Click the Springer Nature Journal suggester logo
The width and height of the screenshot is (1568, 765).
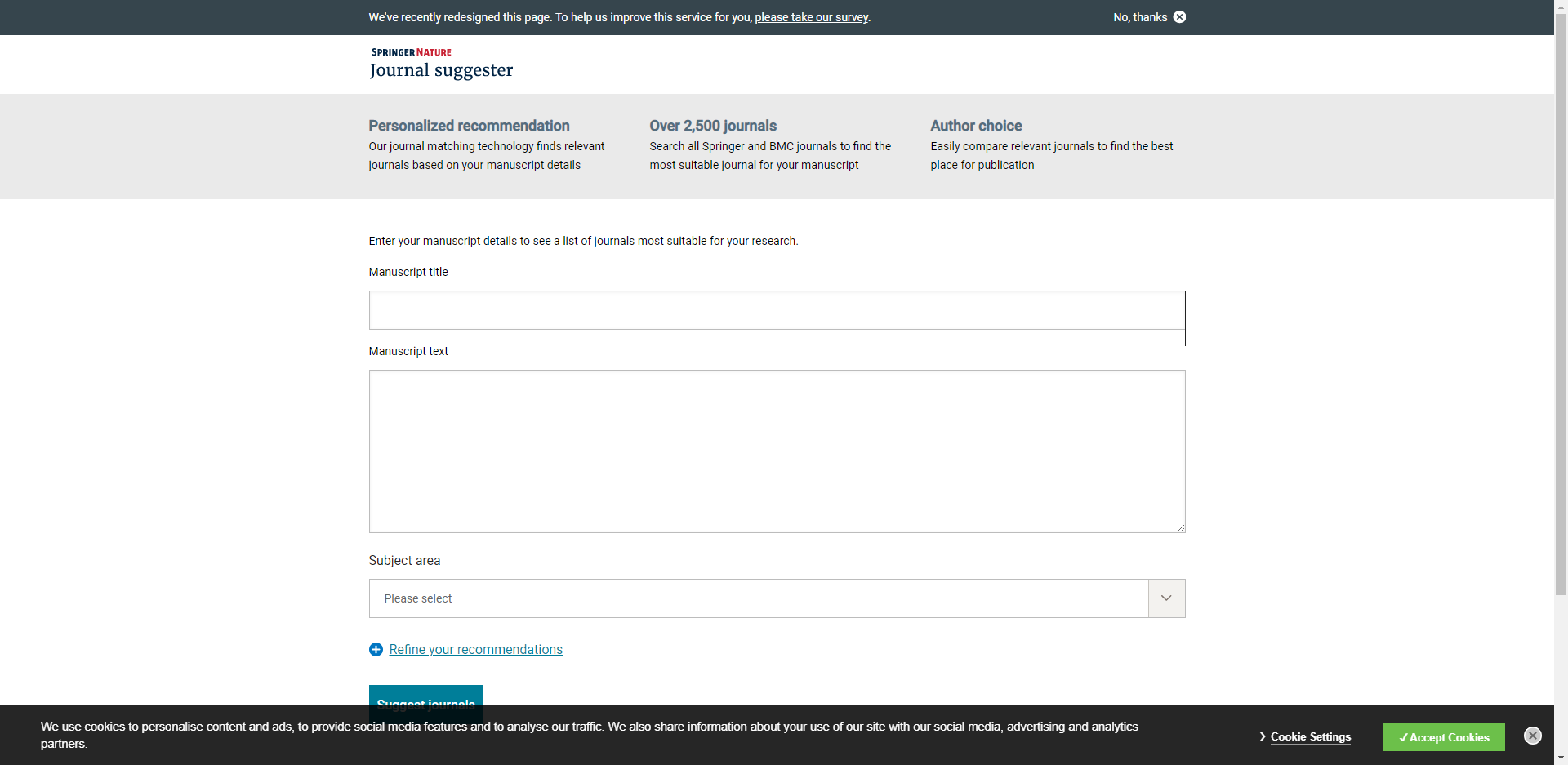[441, 63]
